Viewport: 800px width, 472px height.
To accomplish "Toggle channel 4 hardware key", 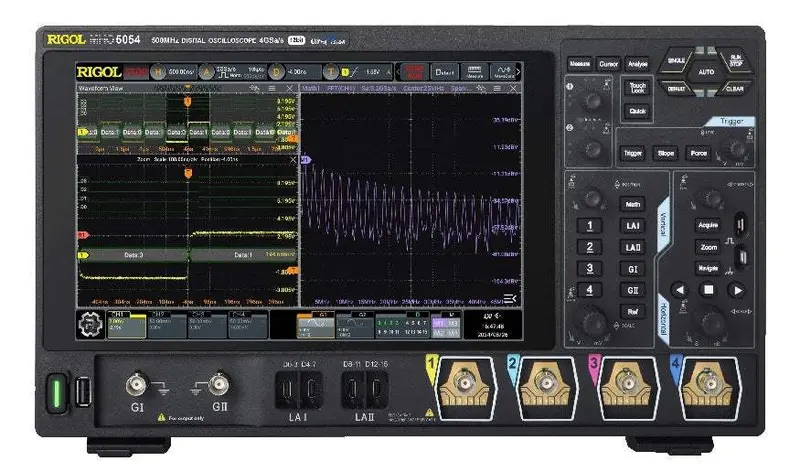I will click(x=589, y=290).
